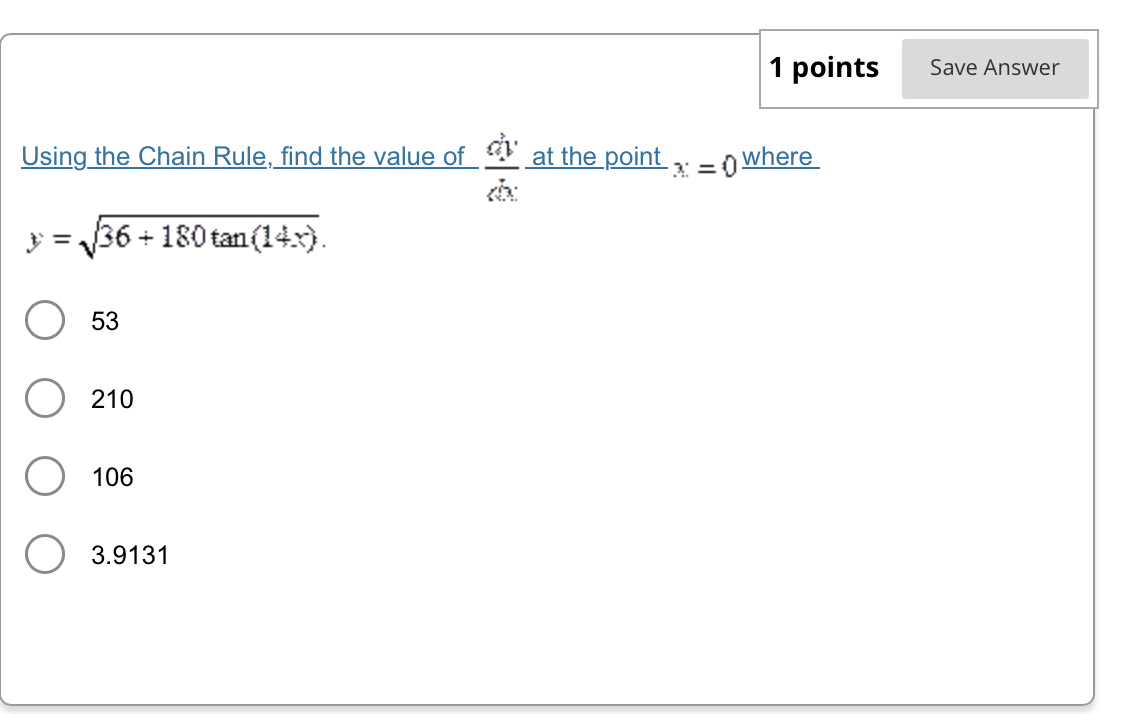
Task: Choose 210 as your answer
Action: click(x=44, y=398)
